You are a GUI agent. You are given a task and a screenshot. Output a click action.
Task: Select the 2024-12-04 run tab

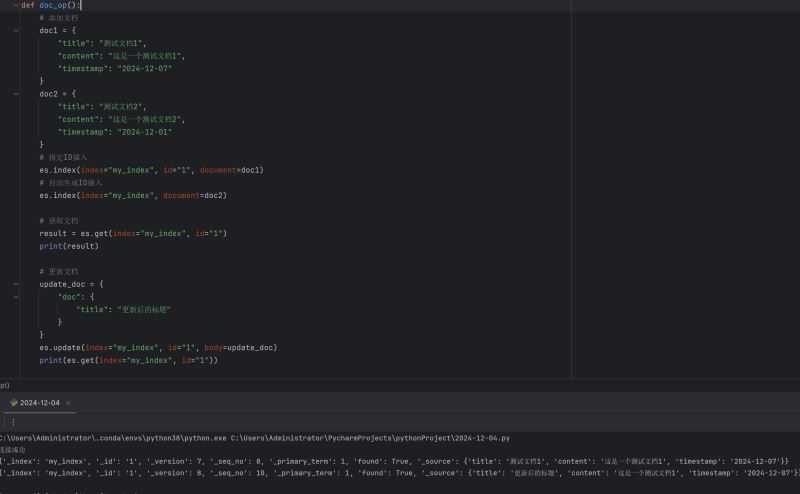tap(39, 403)
